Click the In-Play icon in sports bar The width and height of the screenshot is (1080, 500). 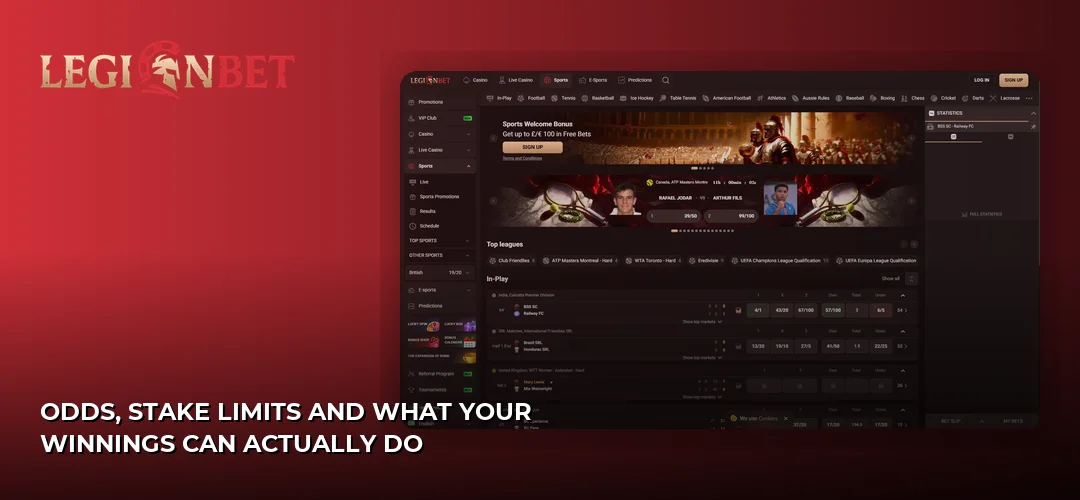tap(490, 98)
